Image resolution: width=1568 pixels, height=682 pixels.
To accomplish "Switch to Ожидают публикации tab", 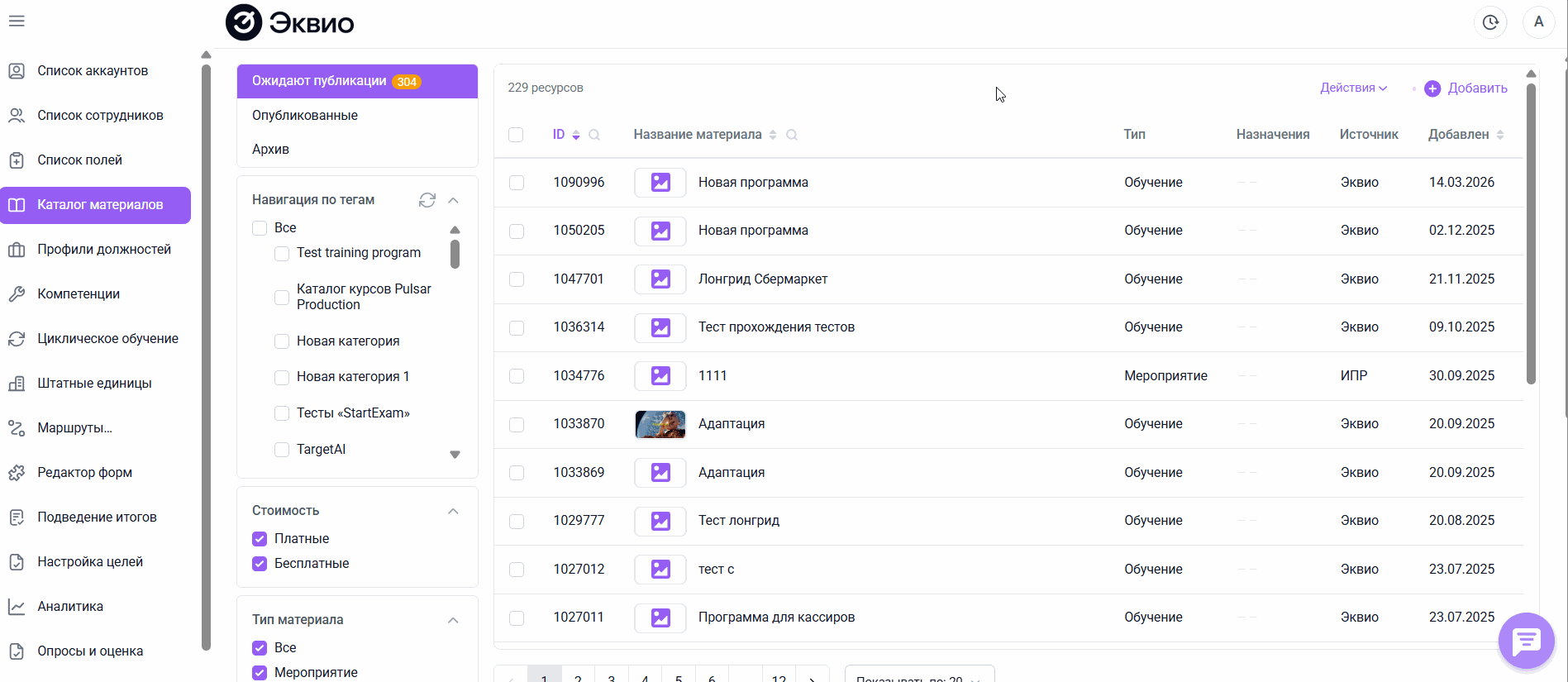I will [x=357, y=81].
